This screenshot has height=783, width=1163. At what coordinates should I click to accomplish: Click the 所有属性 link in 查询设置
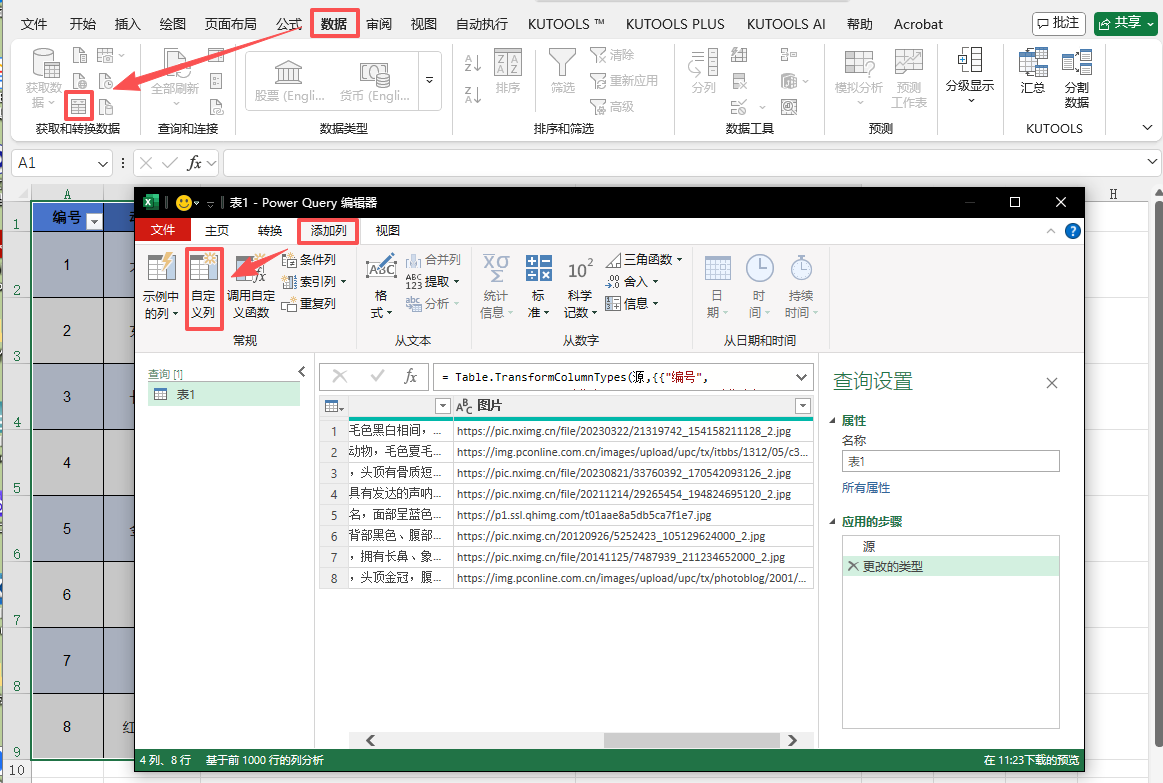(x=866, y=487)
